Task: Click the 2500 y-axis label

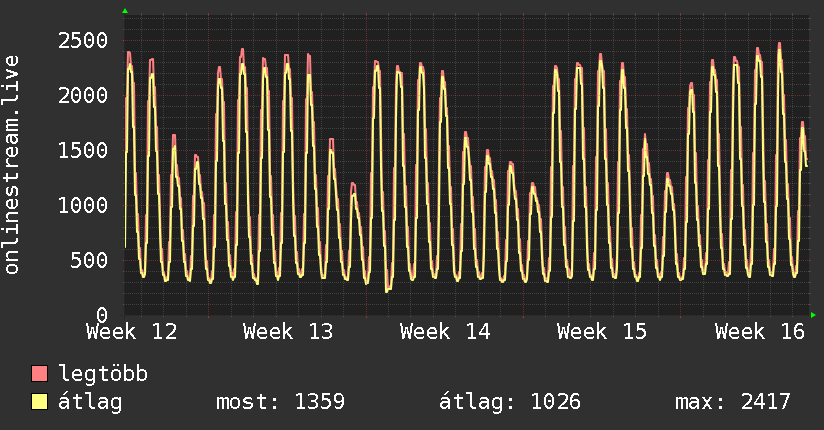Action: point(83,40)
